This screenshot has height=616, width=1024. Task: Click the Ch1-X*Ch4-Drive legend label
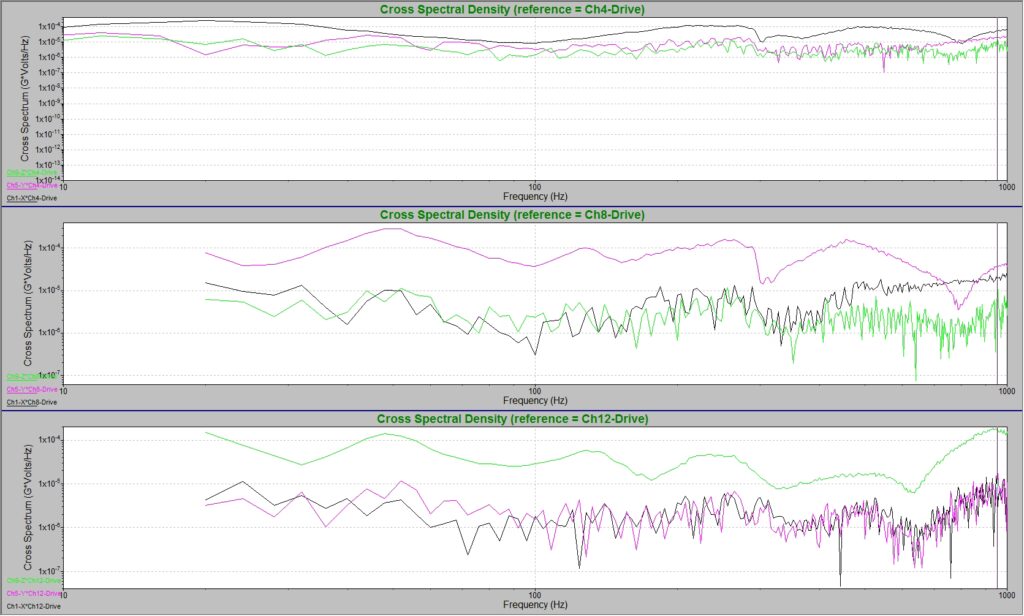pos(31,199)
